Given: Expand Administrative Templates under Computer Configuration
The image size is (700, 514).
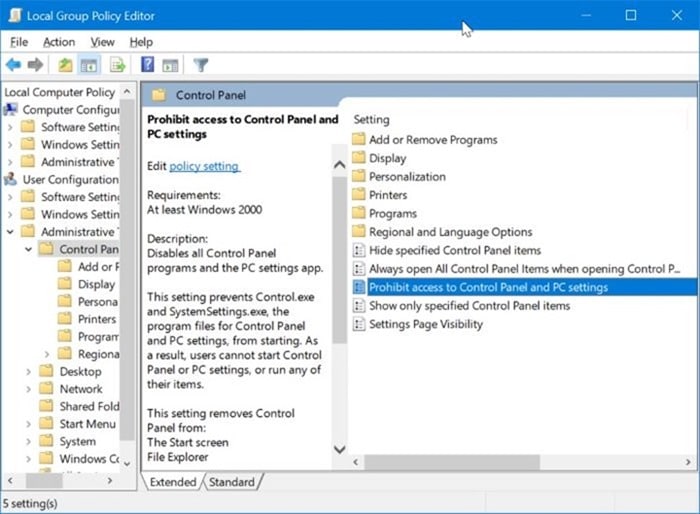Looking at the screenshot, I should 10,162.
